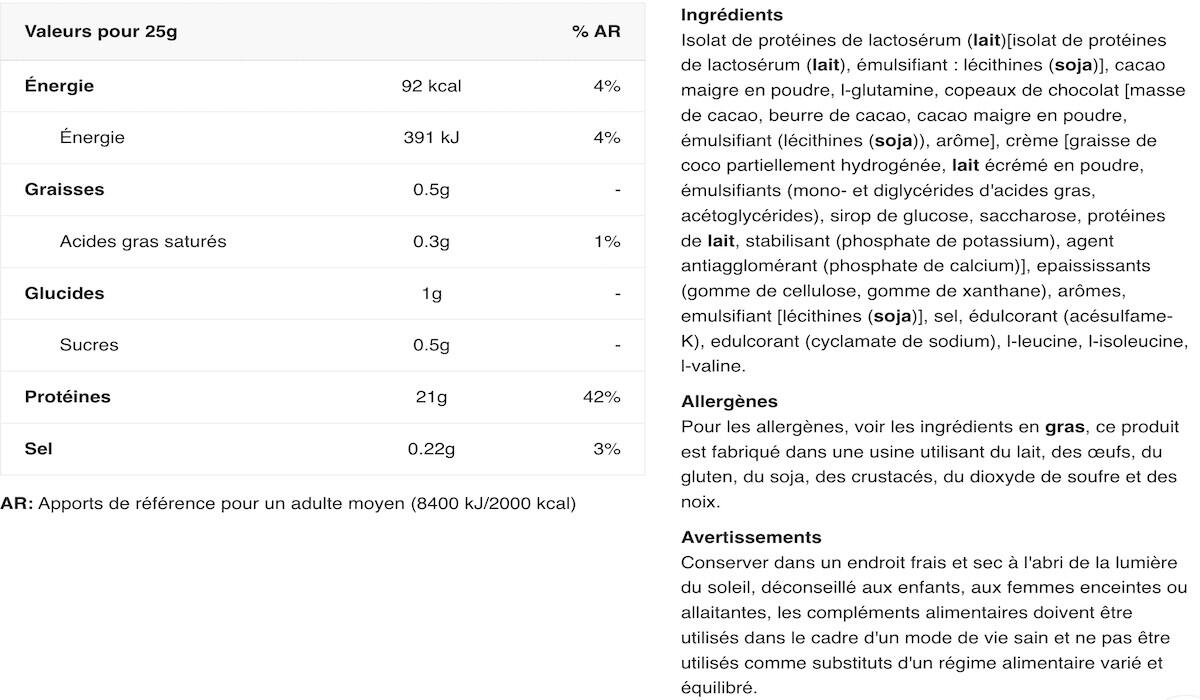Select the bold "Graisses" row label
1200x700 pixels.
point(64,189)
